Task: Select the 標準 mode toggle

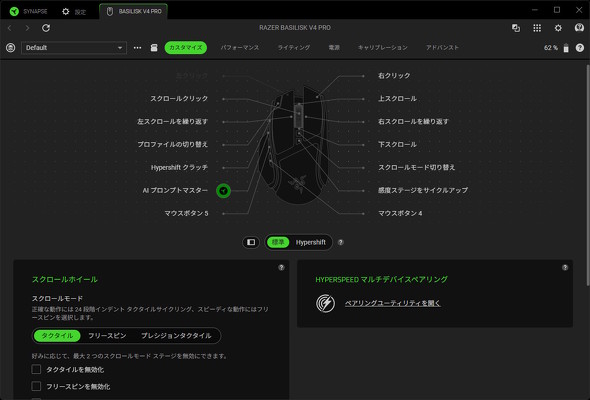Action: point(278,242)
